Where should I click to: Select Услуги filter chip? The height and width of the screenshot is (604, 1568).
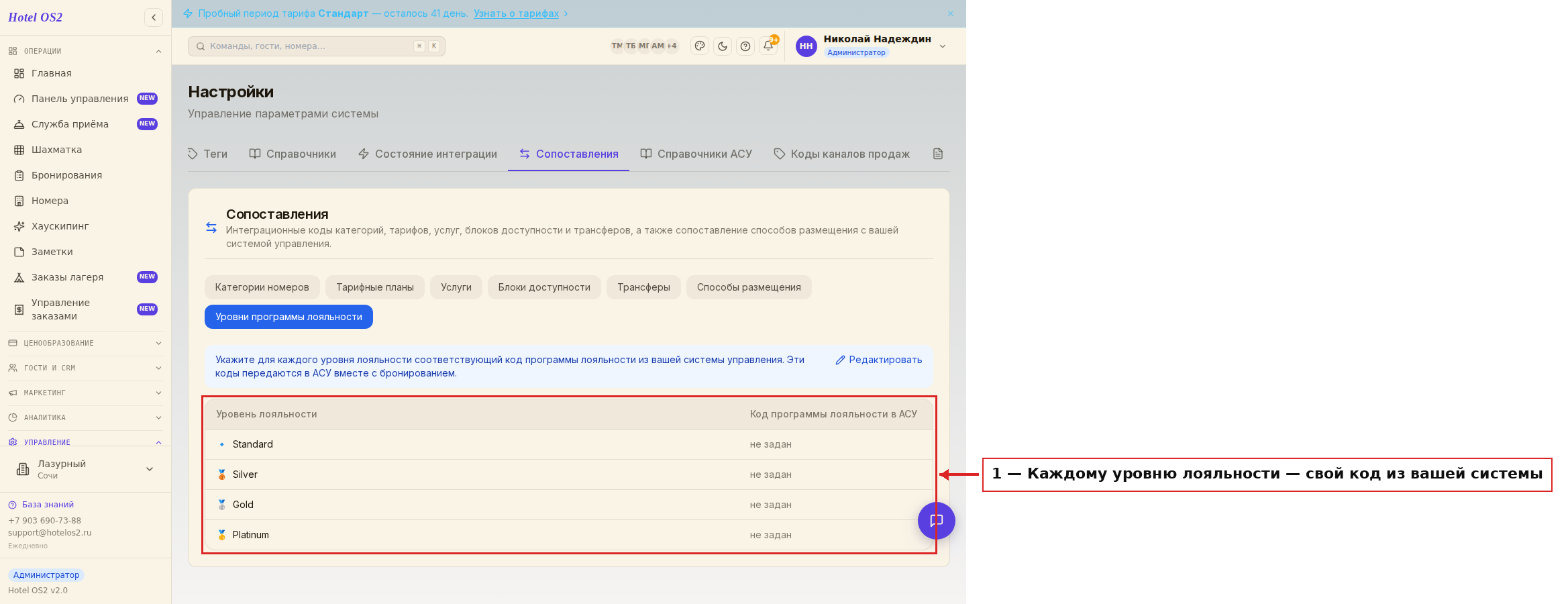coord(456,287)
